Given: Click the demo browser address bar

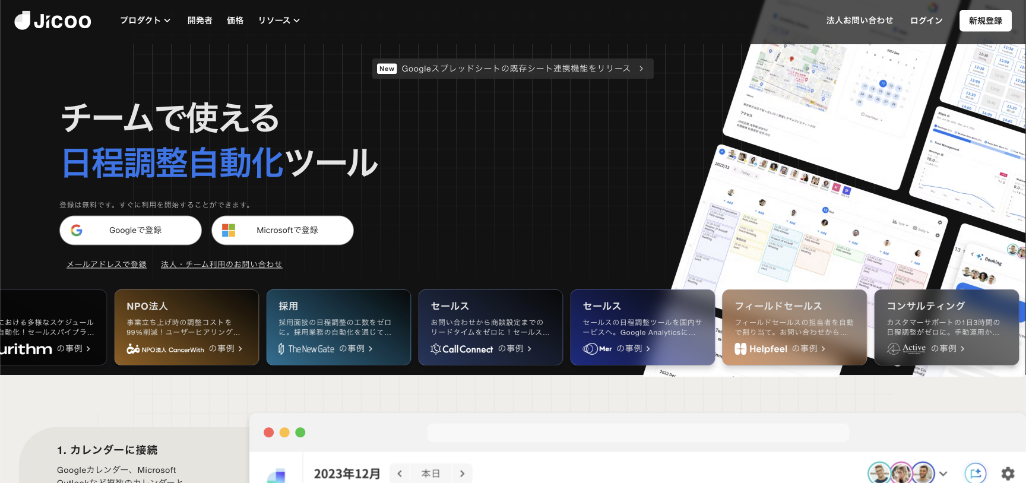Looking at the screenshot, I should tap(638, 433).
